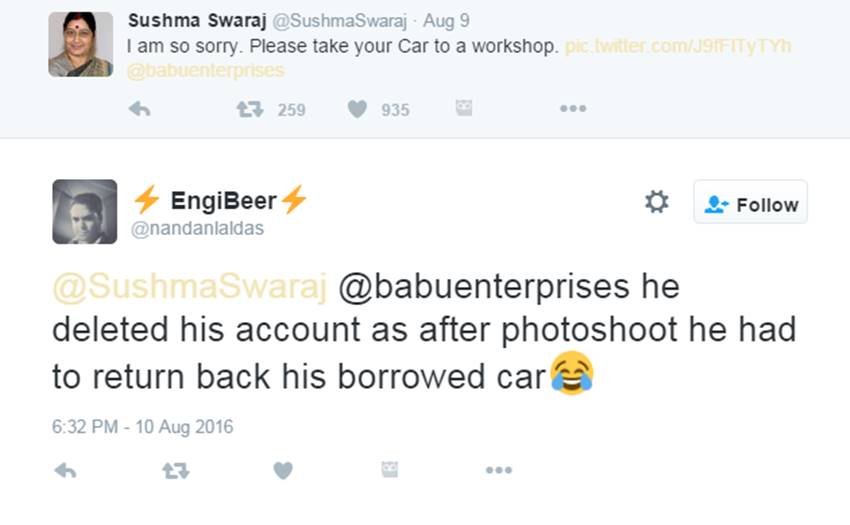850x525 pixels.
Task: Retweet Sushma Swaraj's tweet with 259 retweets
Action: (249, 109)
